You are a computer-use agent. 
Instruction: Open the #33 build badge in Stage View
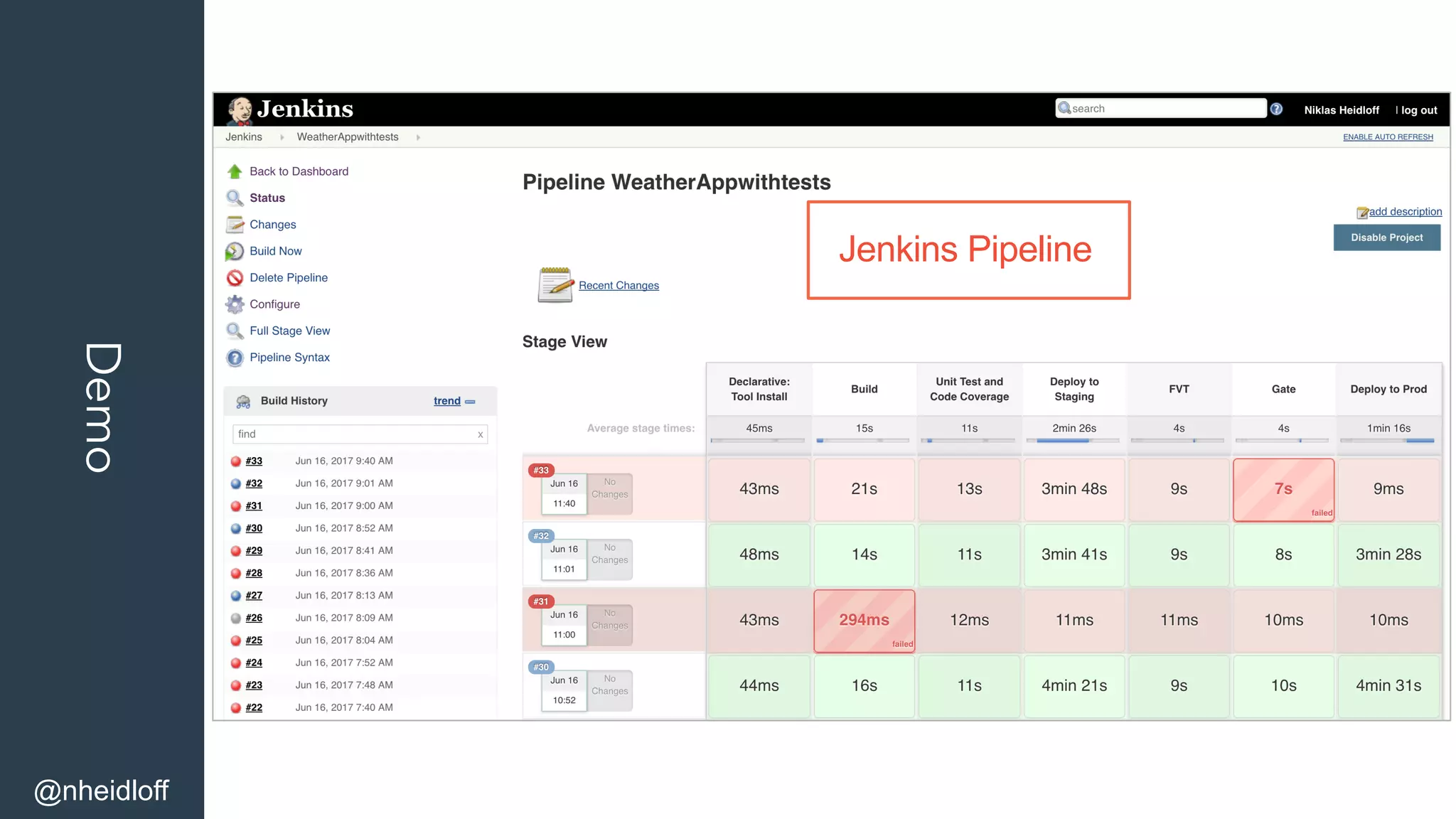(542, 471)
